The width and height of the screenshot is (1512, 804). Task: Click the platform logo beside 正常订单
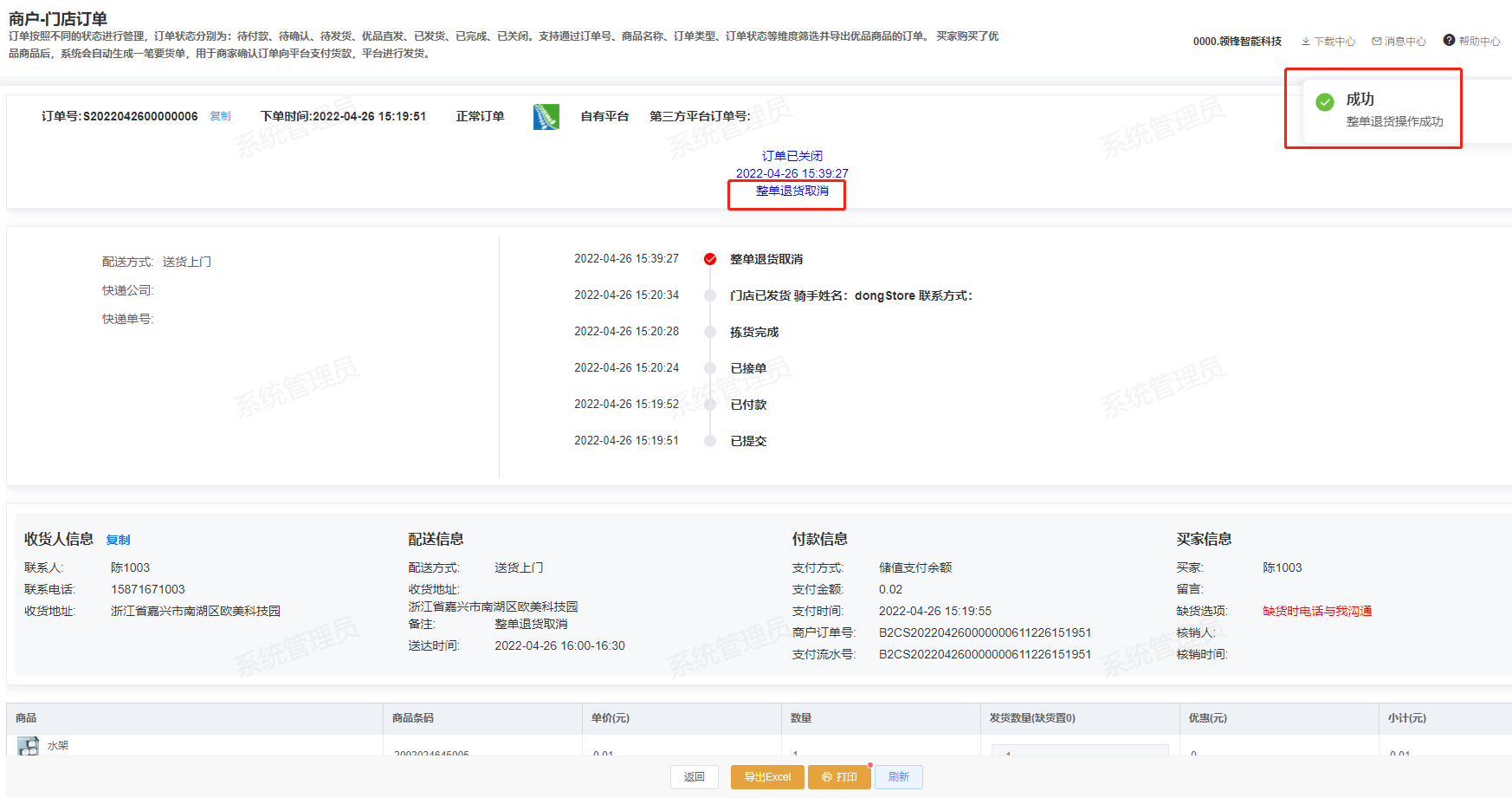click(546, 116)
